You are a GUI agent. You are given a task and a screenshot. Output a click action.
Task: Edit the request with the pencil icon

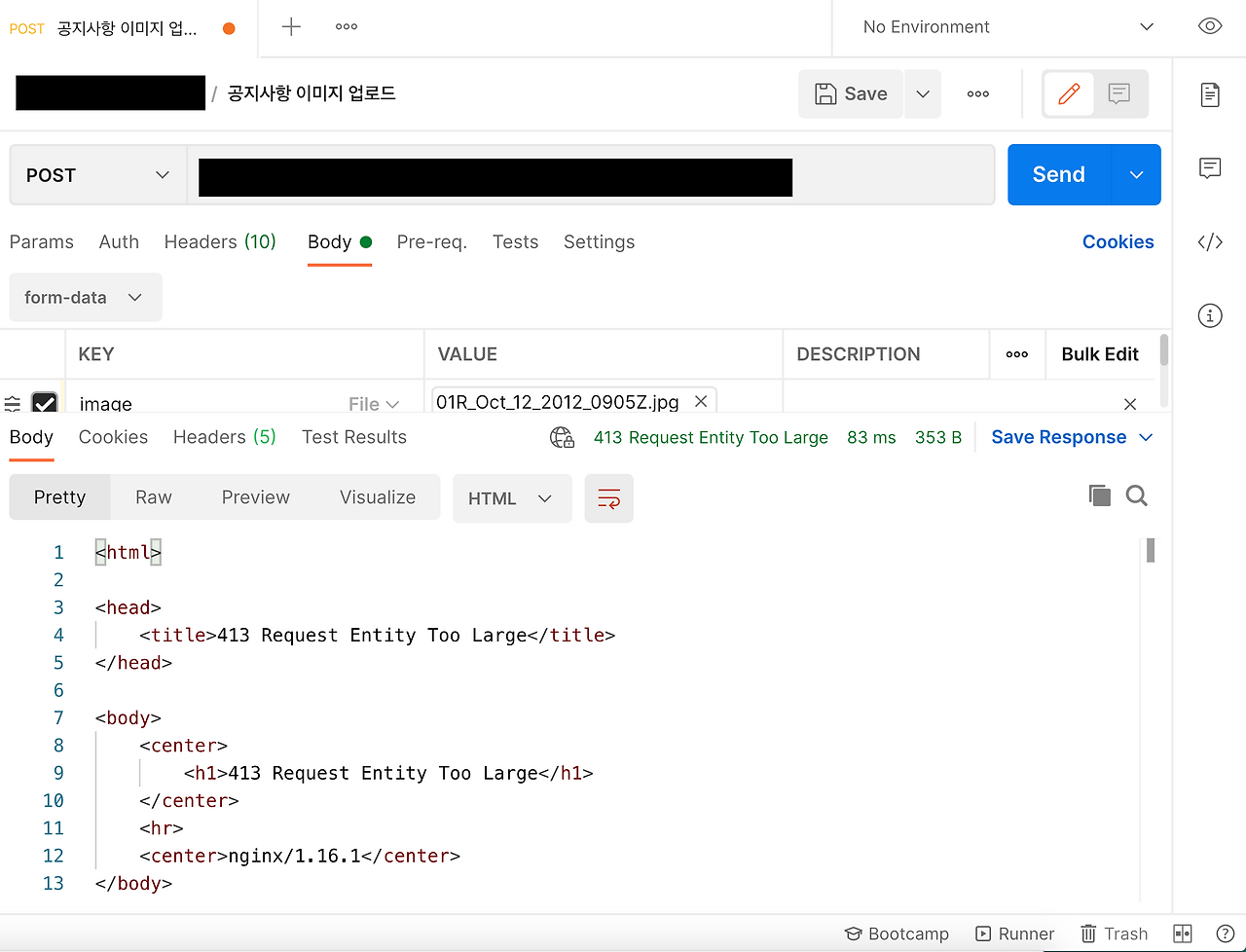coord(1068,93)
